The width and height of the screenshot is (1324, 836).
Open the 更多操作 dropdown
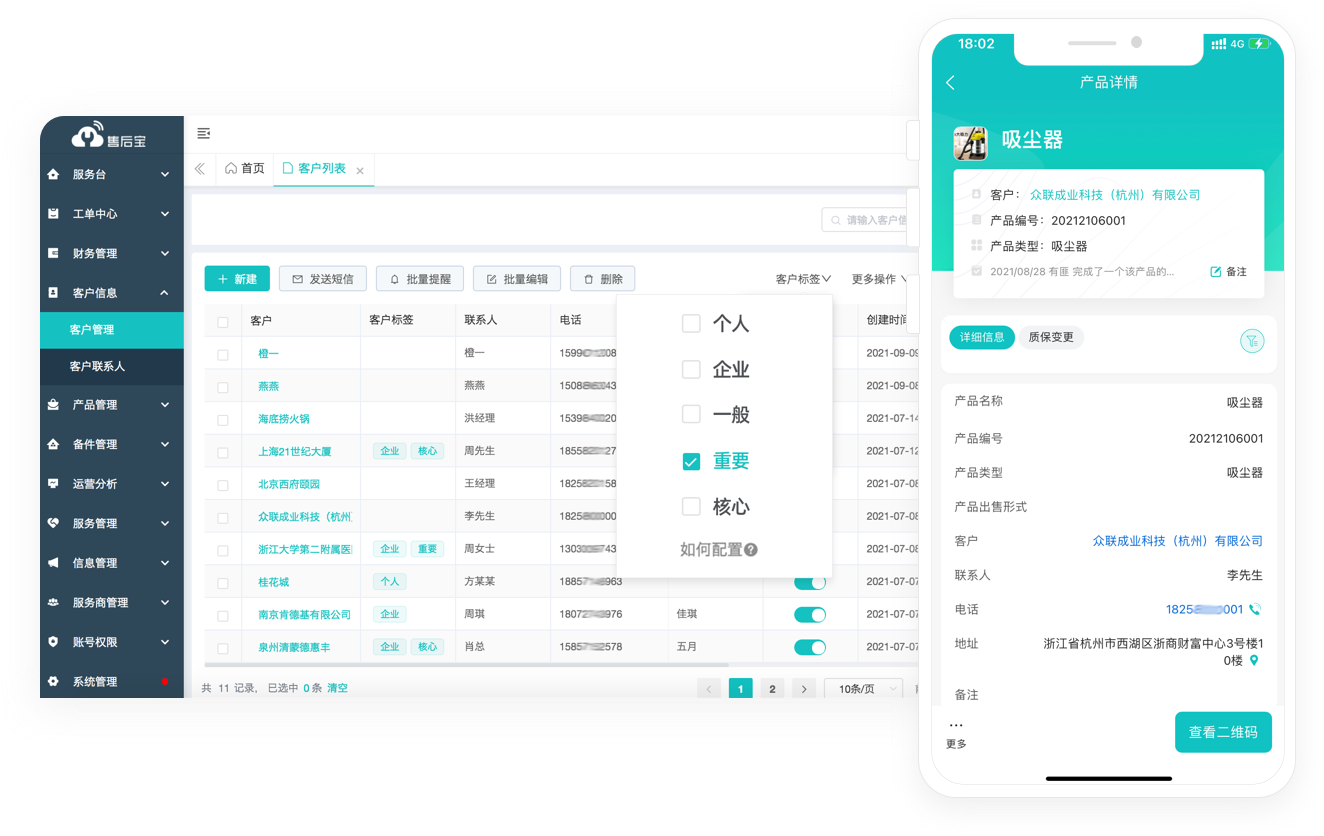[878, 279]
